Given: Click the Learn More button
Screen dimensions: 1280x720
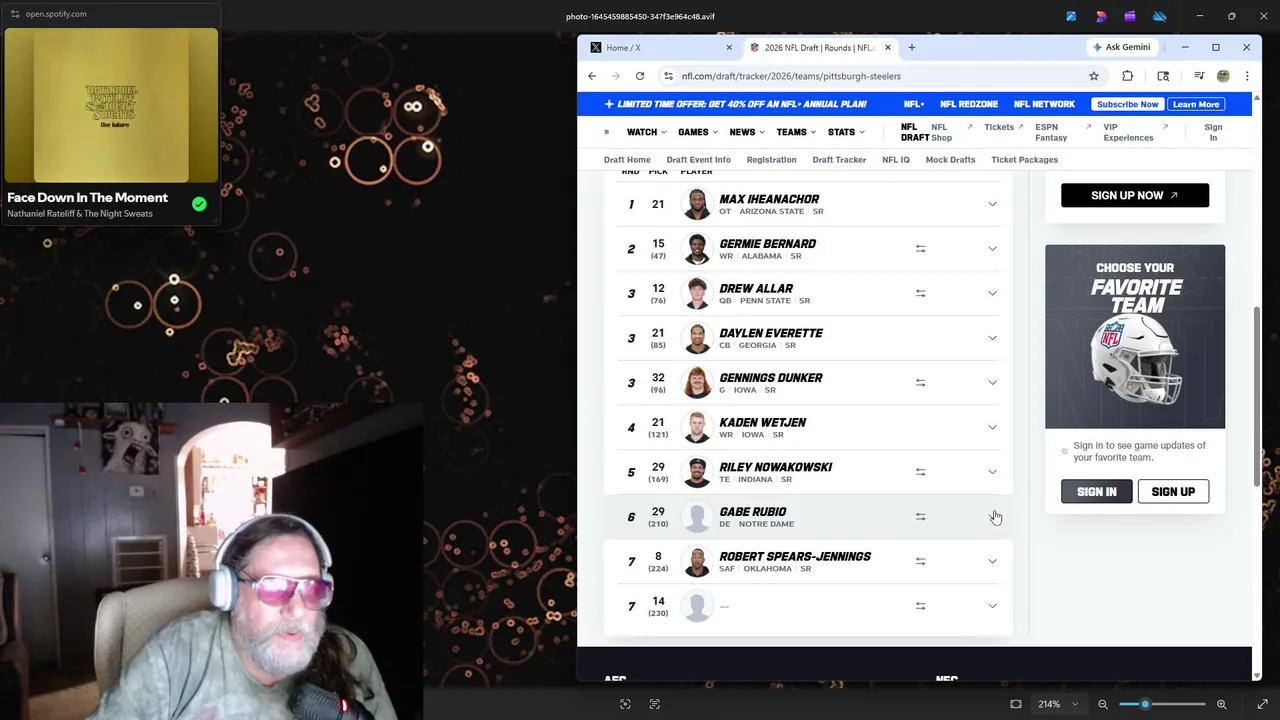Looking at the screenshot, I should pyautogui.click(x=1196, y=104).
